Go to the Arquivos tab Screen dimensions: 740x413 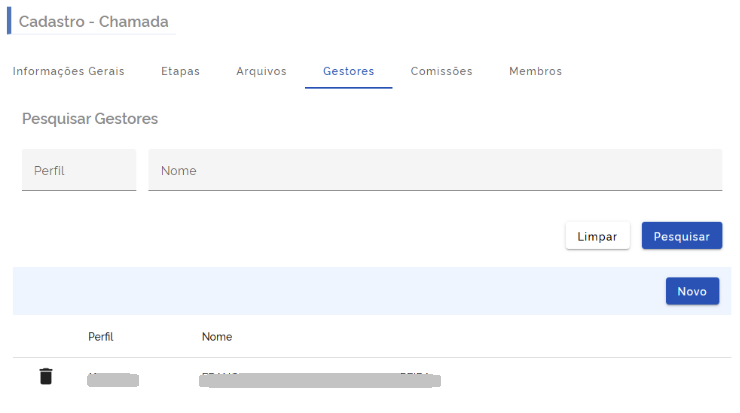(x=261, y=71)
